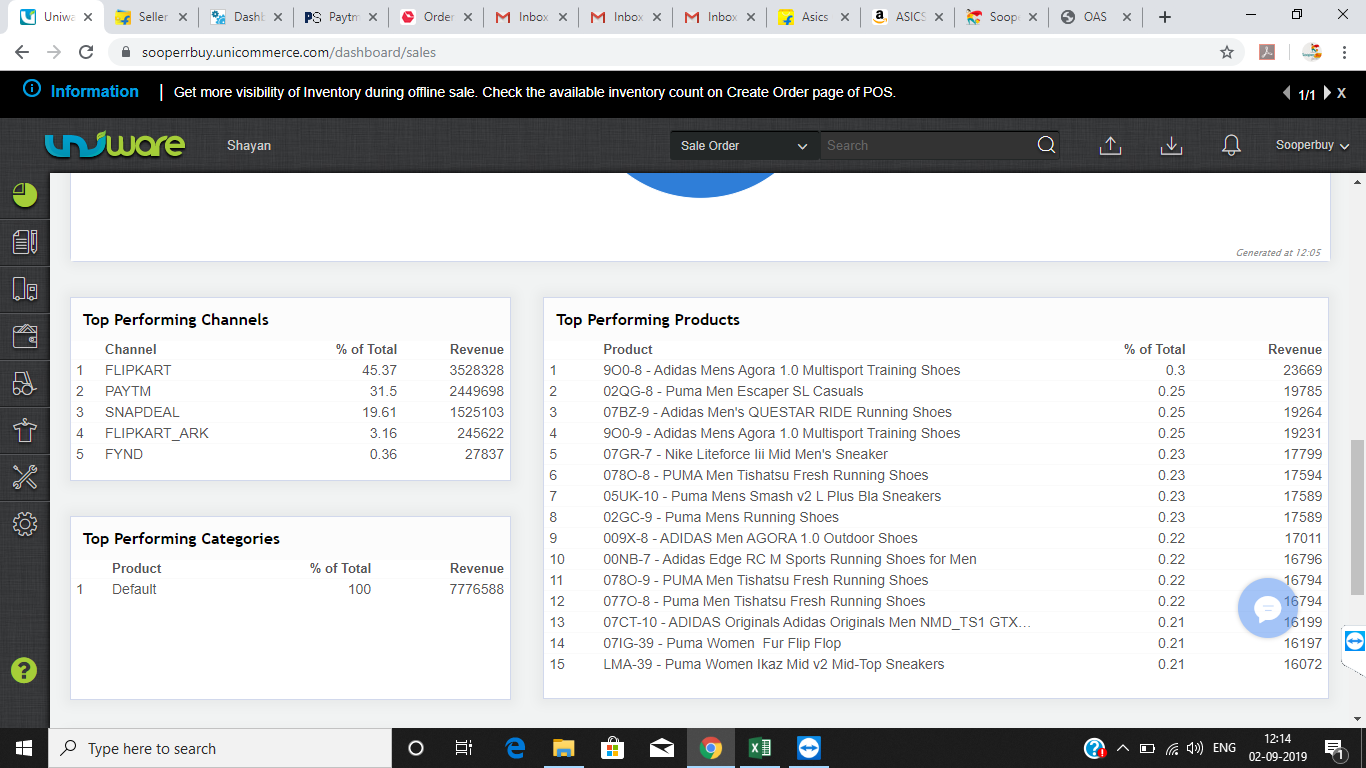Open the settings gear in sidebar

[x=25, y=524]
